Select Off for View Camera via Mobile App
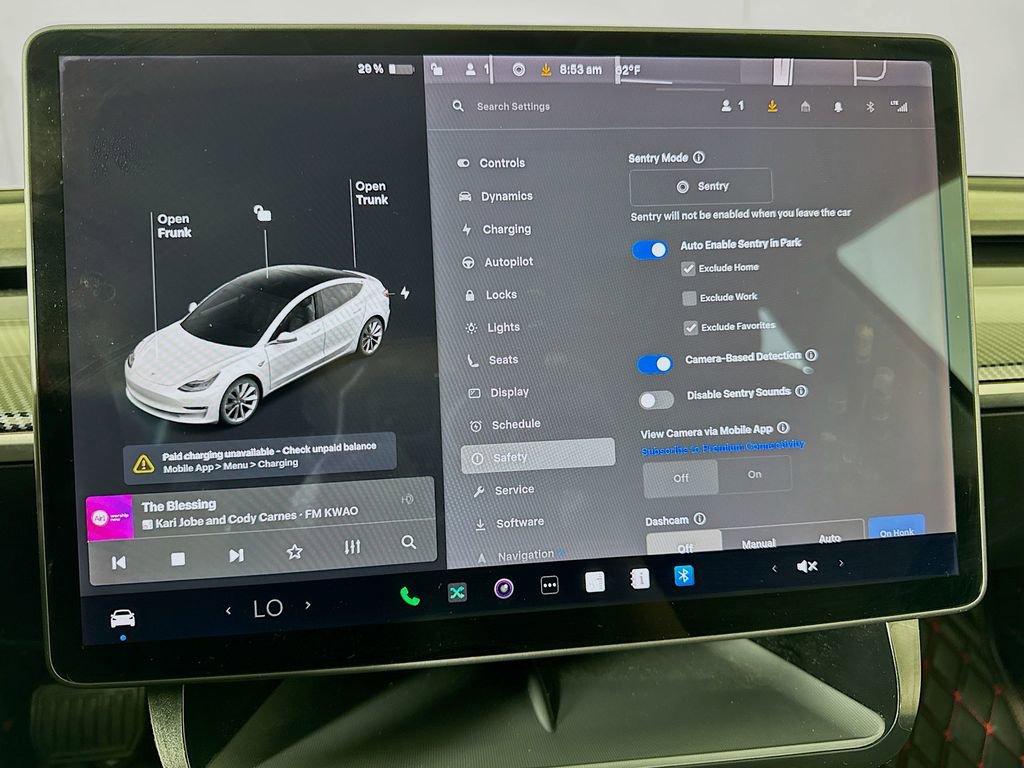 click(680, 478)
